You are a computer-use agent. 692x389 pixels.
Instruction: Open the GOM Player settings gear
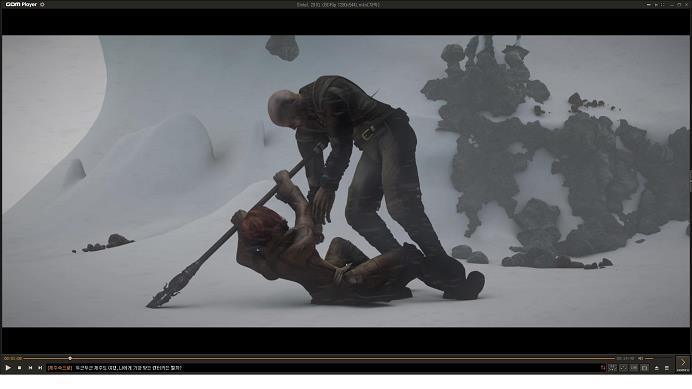point(42,4)
